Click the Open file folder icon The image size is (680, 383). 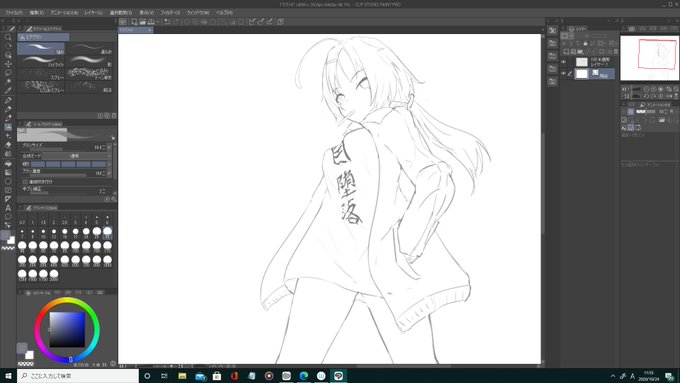[x=142, y=22]
